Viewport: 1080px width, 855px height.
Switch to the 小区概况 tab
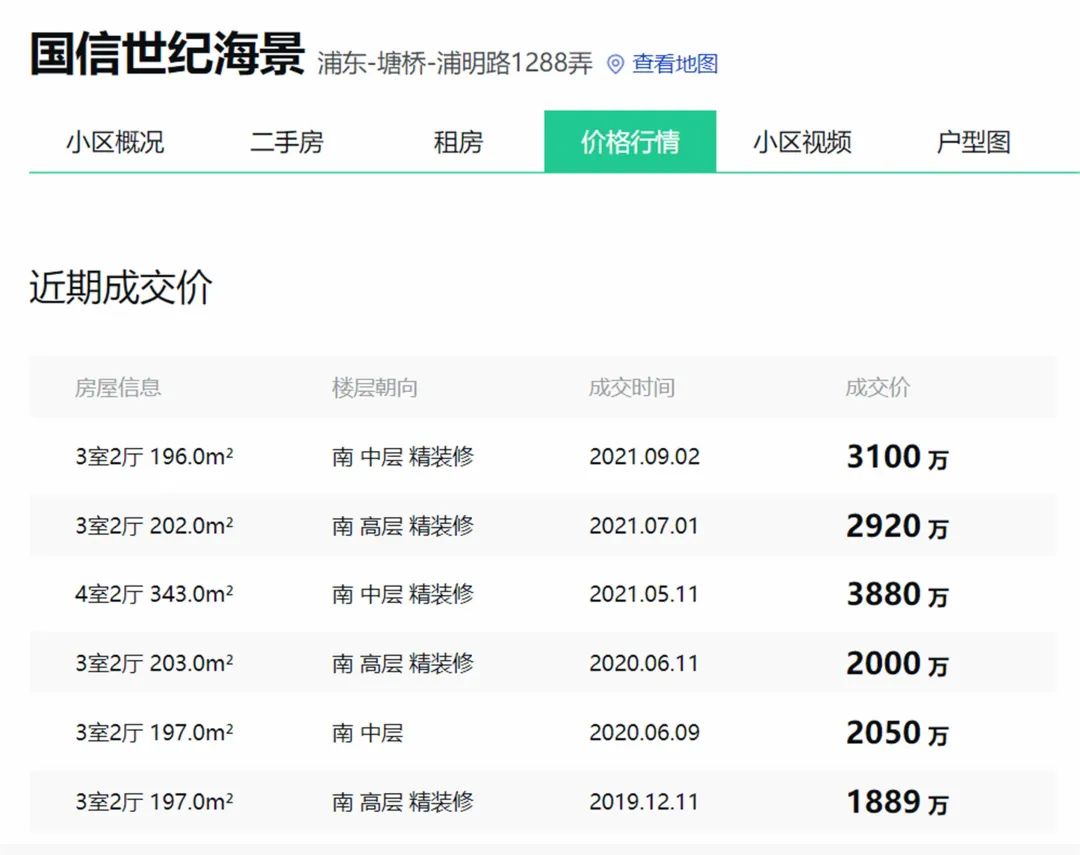pos(115,142)
